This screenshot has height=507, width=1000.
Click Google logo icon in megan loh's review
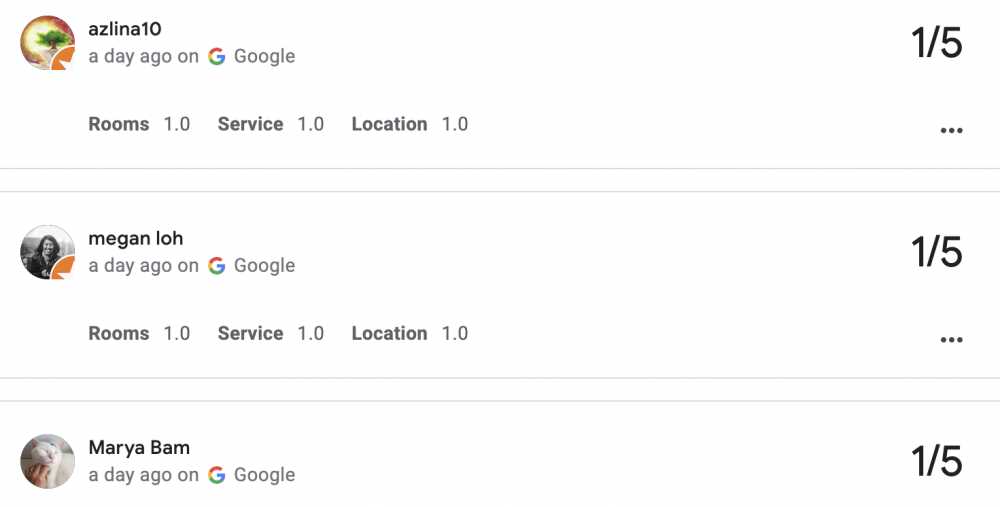[x=217, y=266]
